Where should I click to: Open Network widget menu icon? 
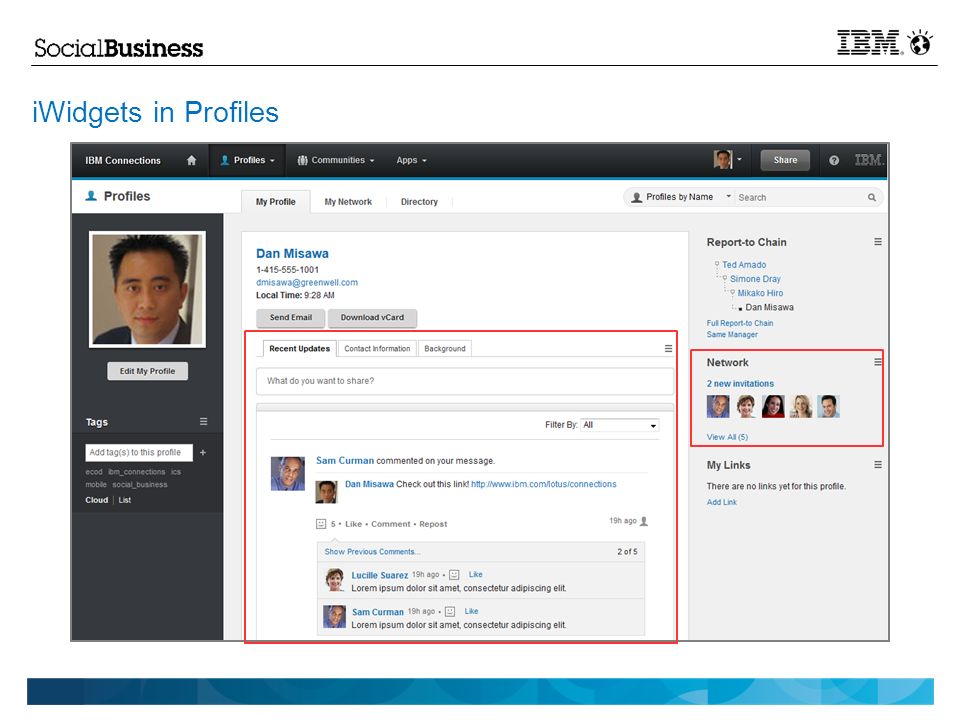[x=878, y=362]
